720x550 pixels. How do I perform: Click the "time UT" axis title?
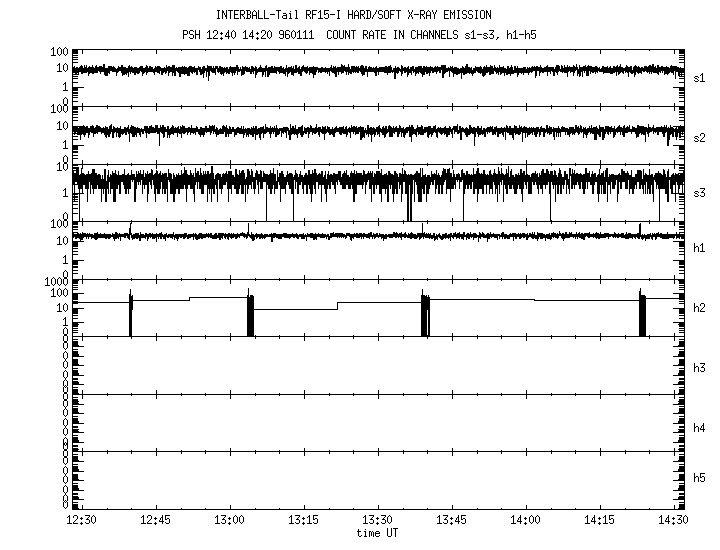tap(377, 533)
